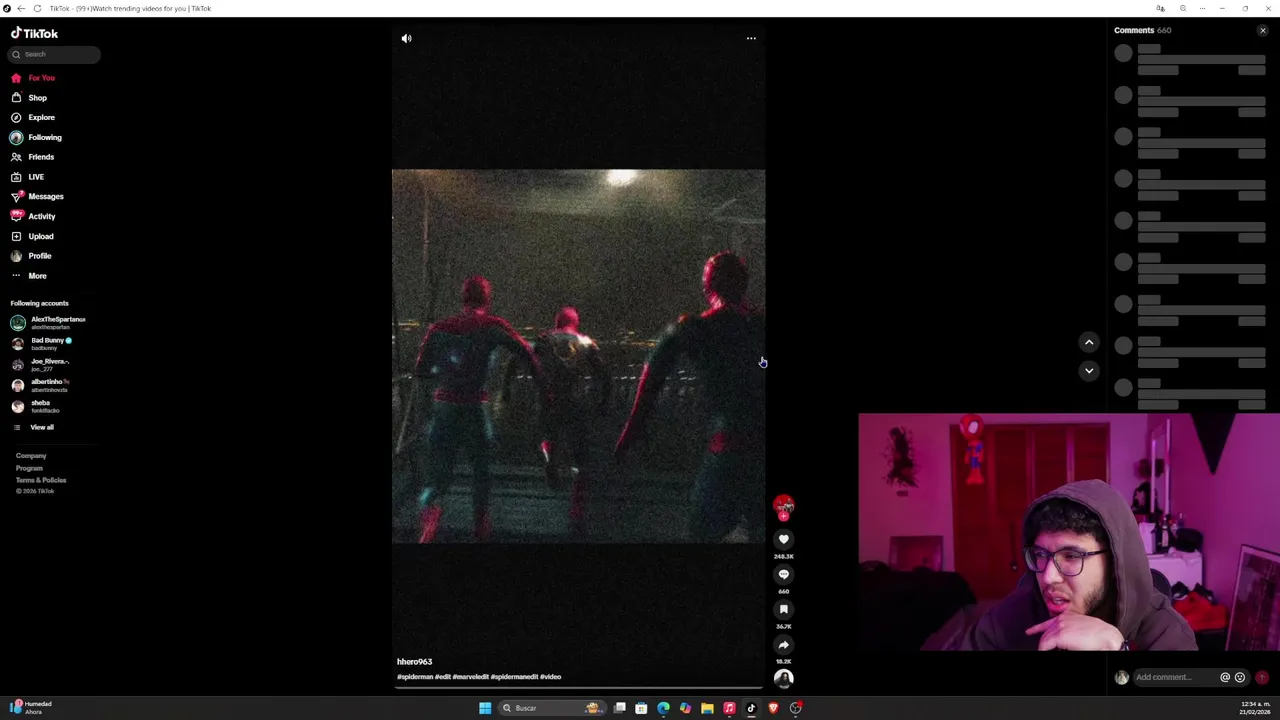Reload the page with refresh icon
Screen dimensions: 1280x720
click(x=37, y=8)
